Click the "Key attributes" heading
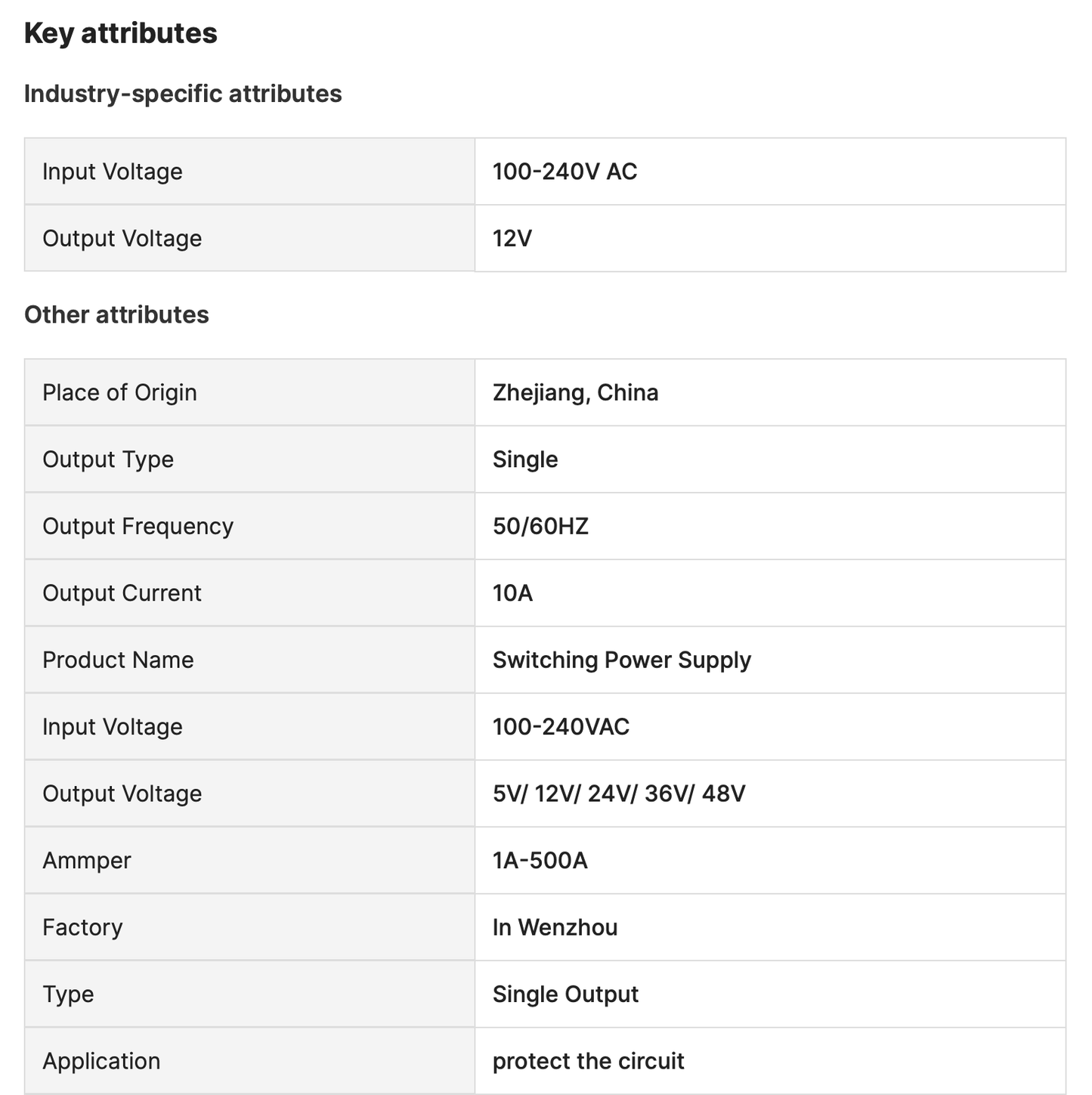Screen dimensions: 1092x1095 click(x=121, y=33)
